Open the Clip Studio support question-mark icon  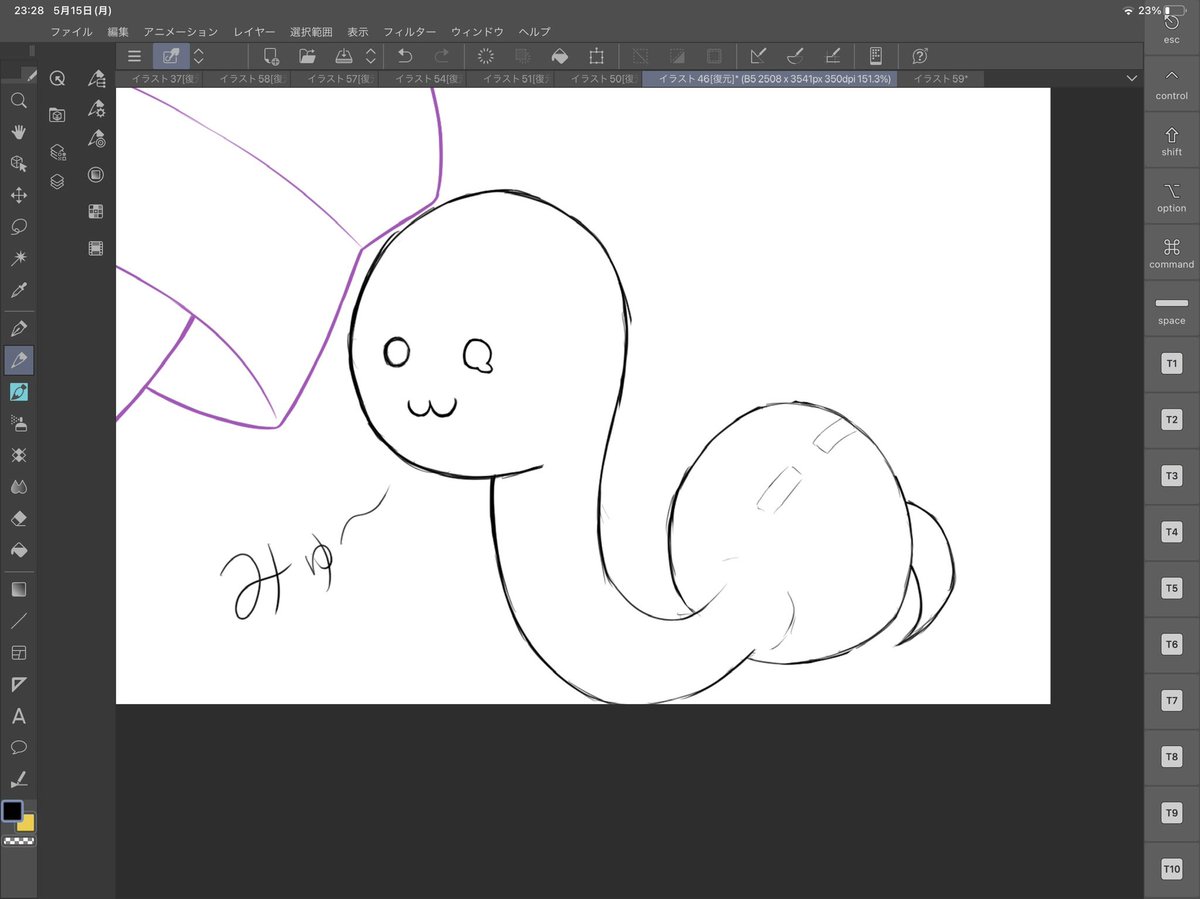(x=920, y=56)
